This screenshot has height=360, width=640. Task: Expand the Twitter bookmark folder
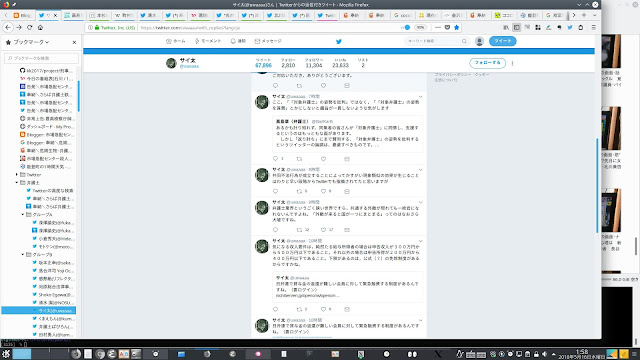17,175
